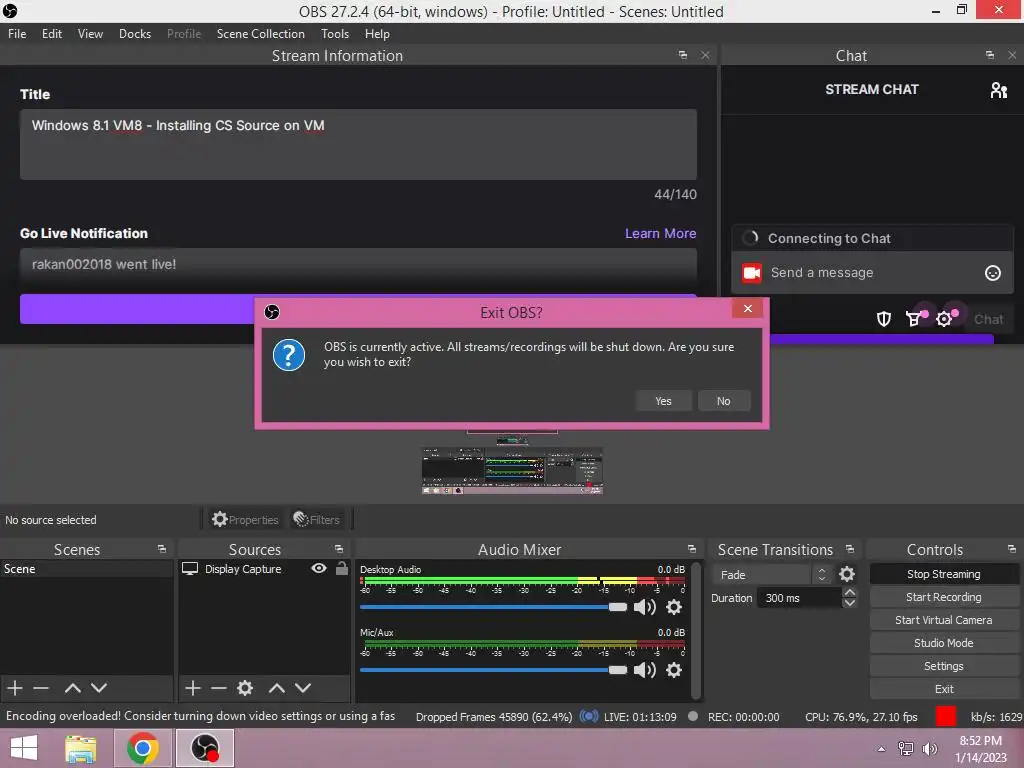Viewport: 1024px width, 768px height.
Task: Open the chat community users list icon
Action: pos(999,90)
